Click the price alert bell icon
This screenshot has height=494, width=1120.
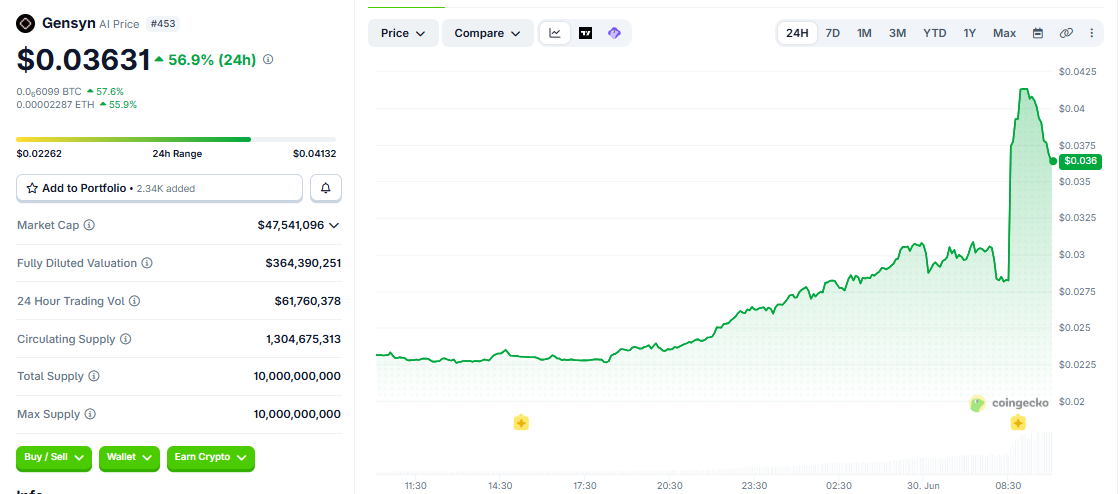point(326,188)
